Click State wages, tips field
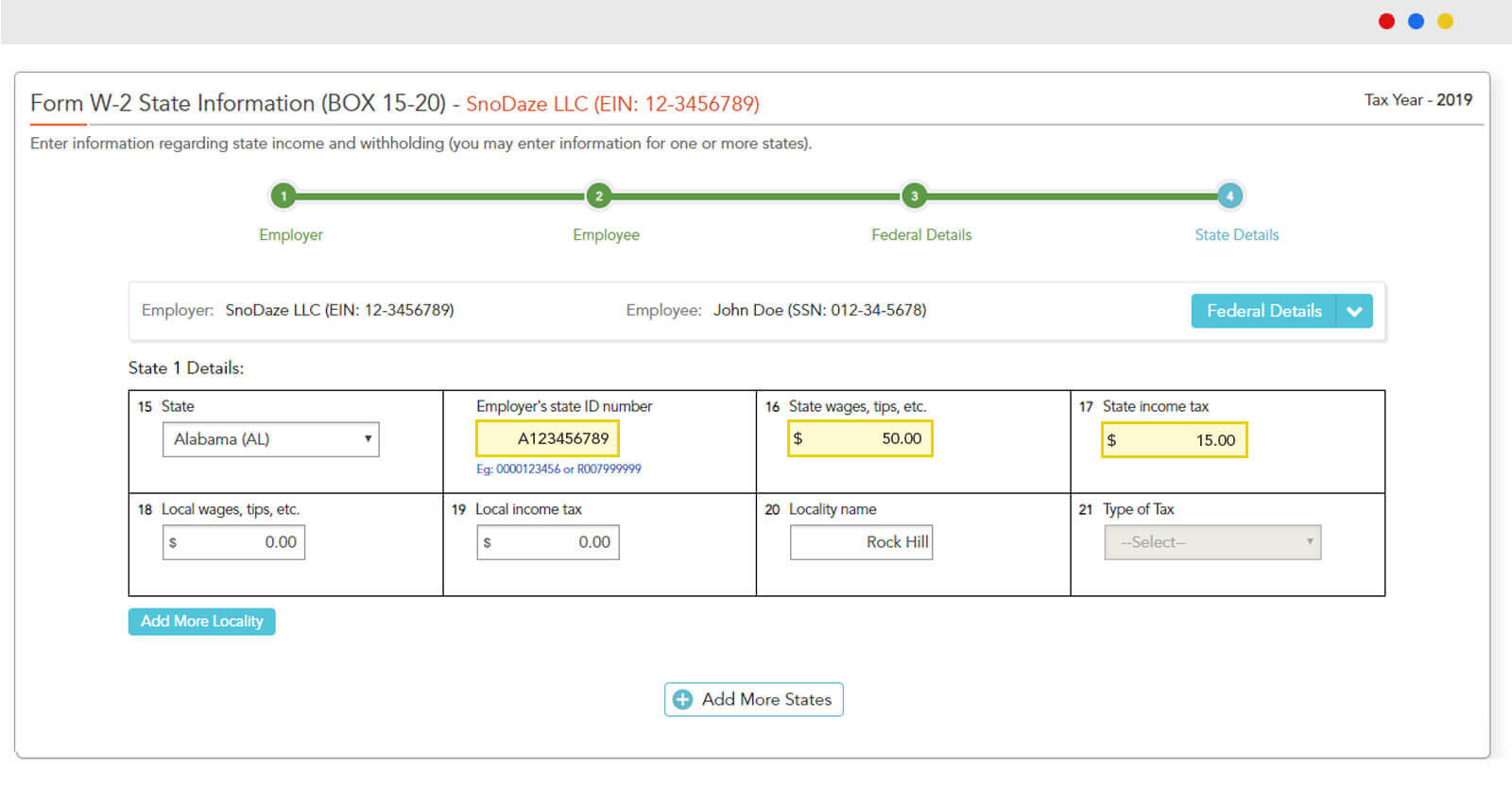Viewport: 1512px width, 787px height. 860,438
